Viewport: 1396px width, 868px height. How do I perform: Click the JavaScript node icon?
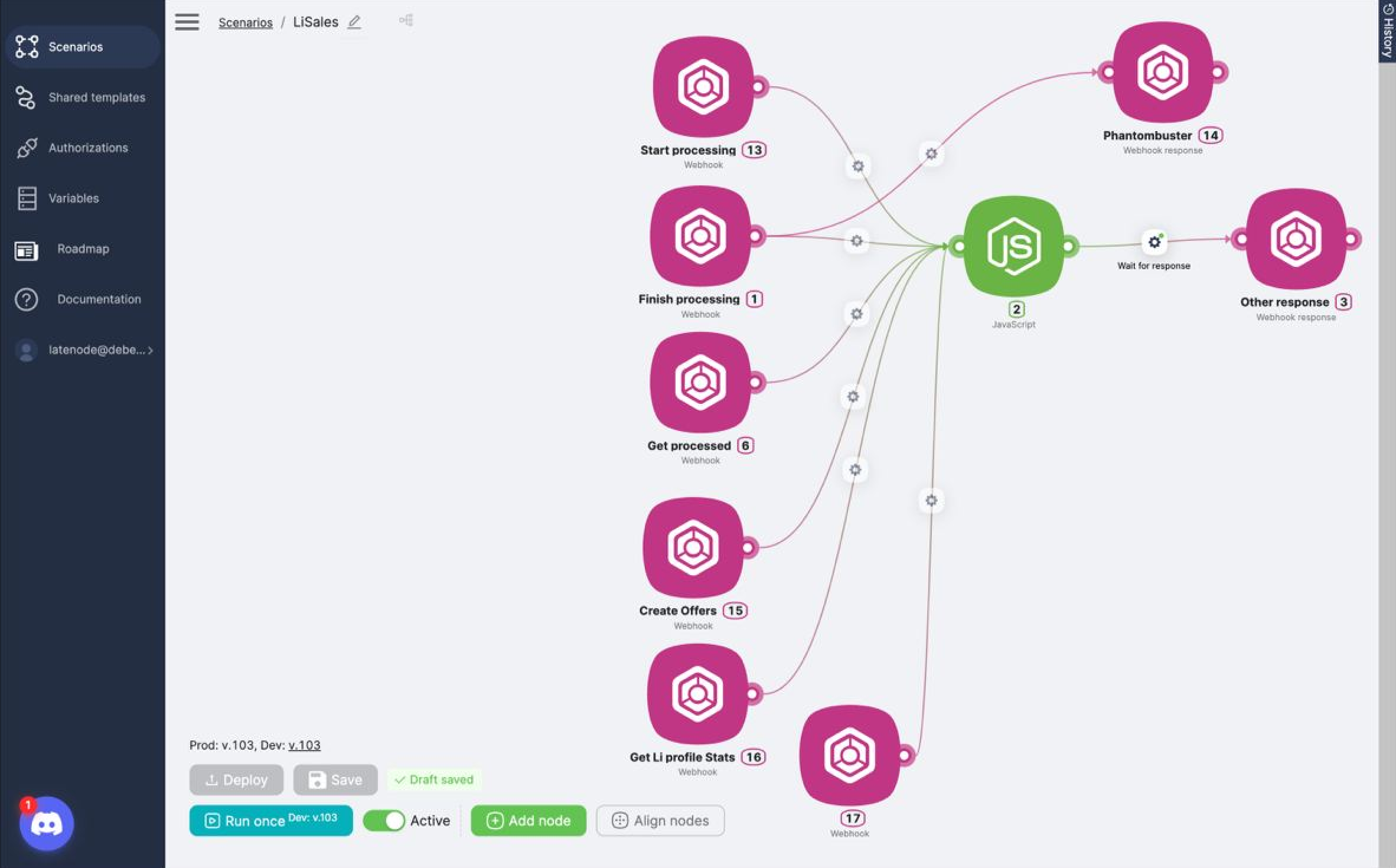1013,246
